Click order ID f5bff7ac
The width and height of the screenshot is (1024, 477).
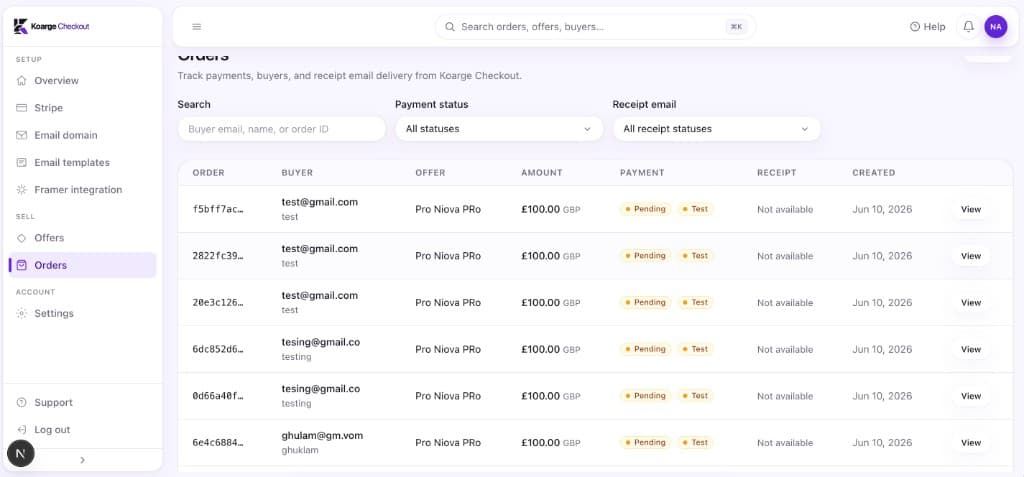218,209
